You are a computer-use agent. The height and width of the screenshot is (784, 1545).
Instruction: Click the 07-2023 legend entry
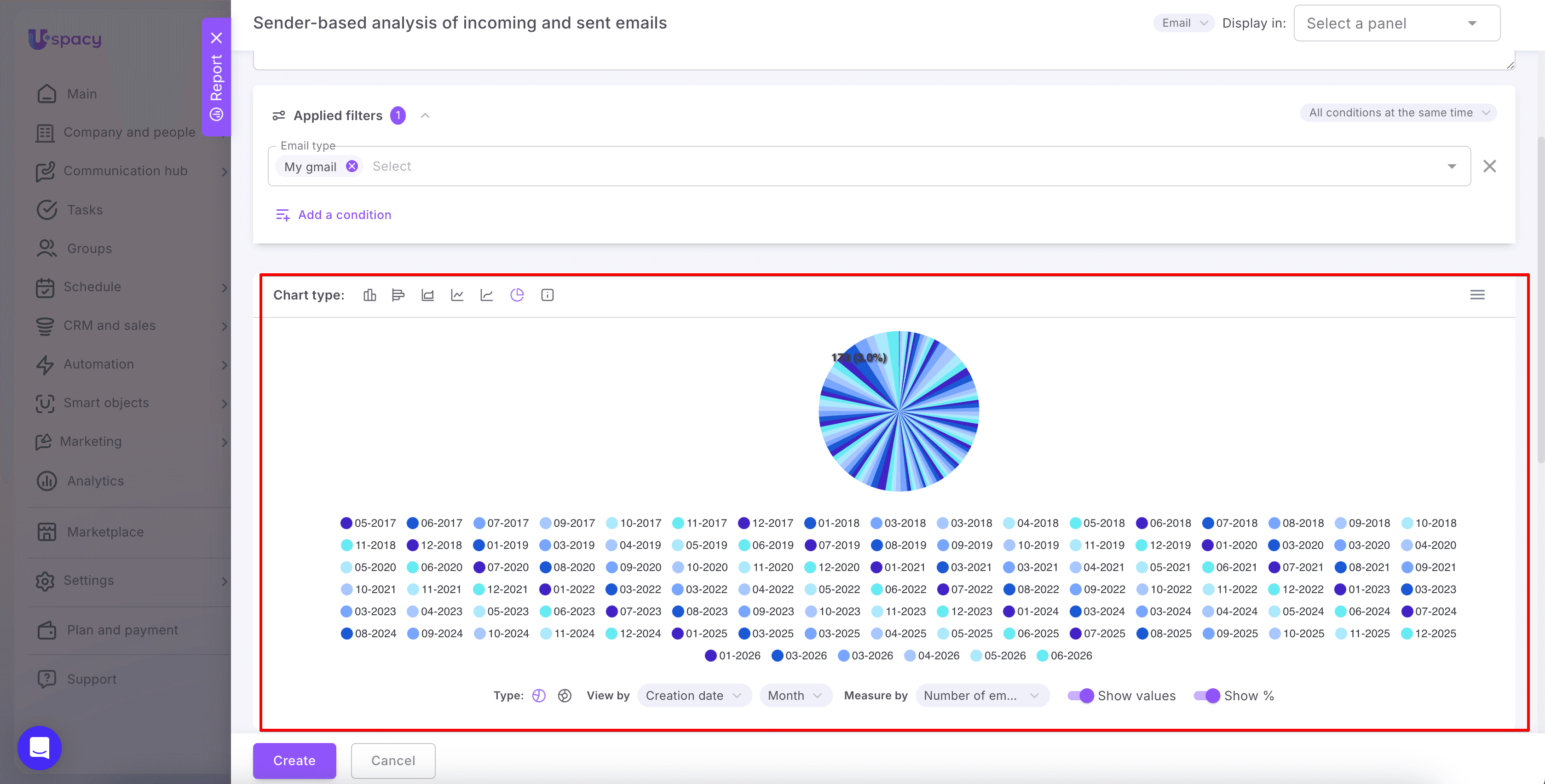633,611
